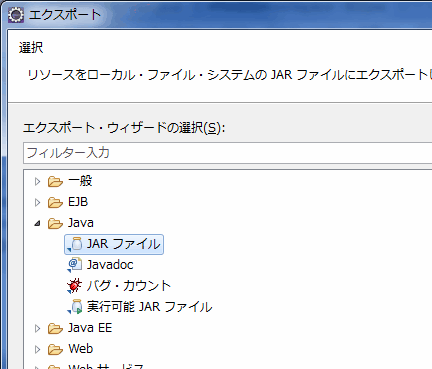Click the フィルター入力 filter text field
The width and height of the screenshot is (432, 369).
227,153
